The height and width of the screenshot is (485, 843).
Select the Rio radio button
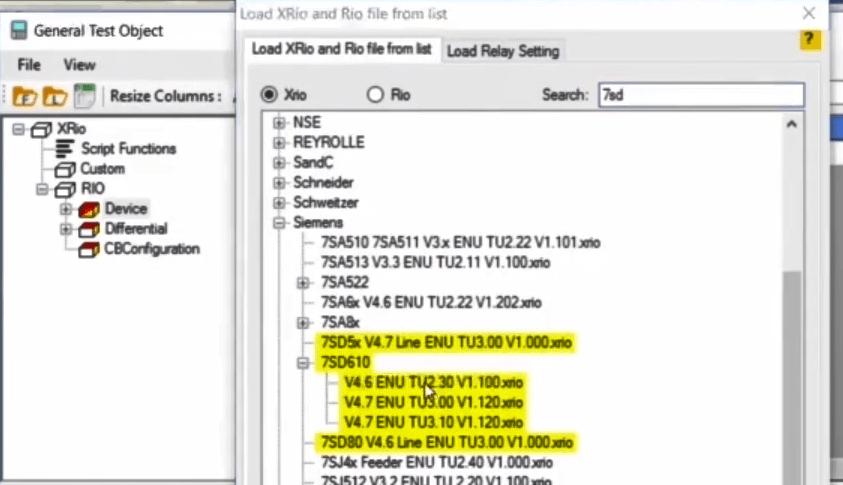(x=375, y=95)
